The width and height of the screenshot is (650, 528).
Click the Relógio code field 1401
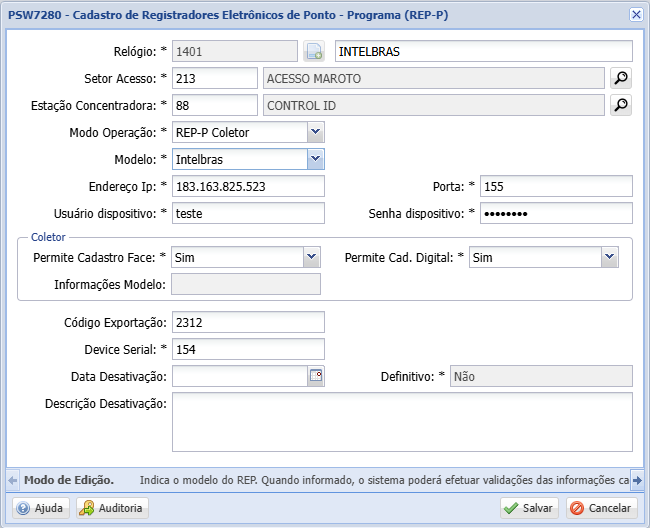[x=235, y=51]
